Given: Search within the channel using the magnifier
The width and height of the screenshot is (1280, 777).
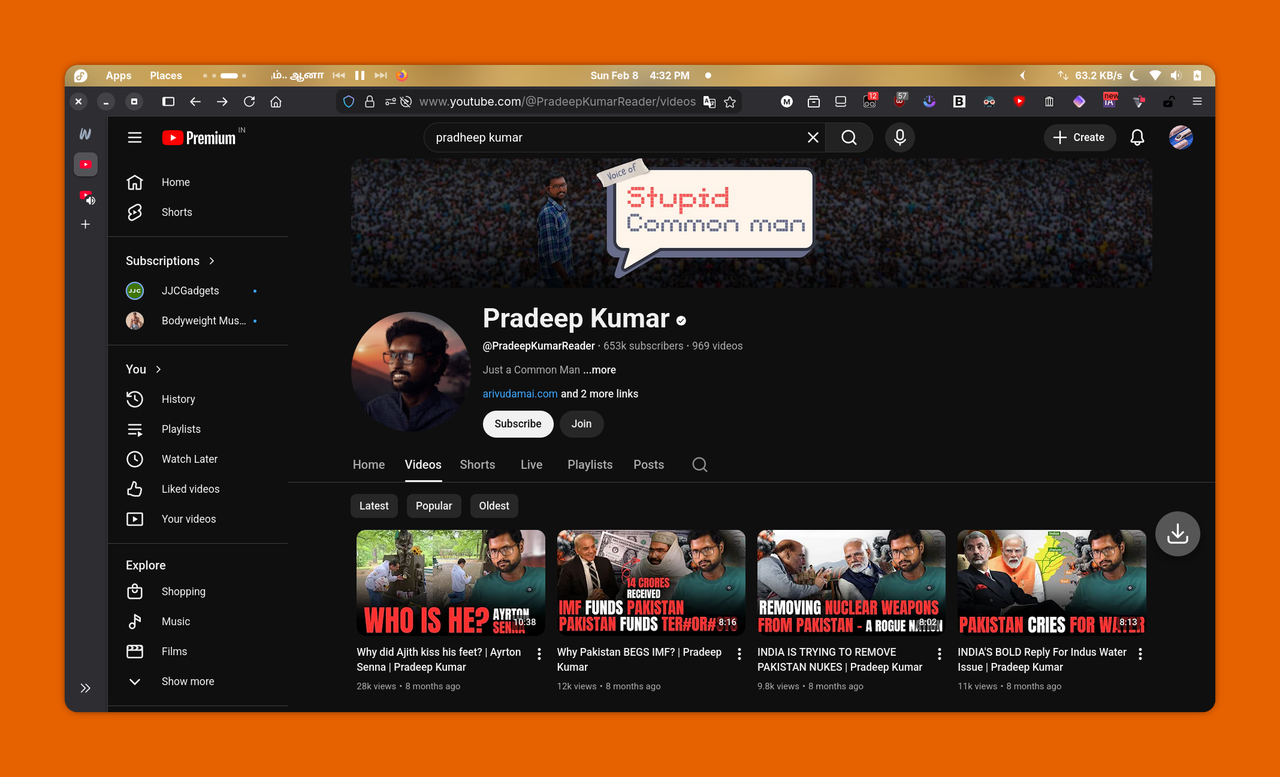Looking at the screenshot, I should coord(700,465).
